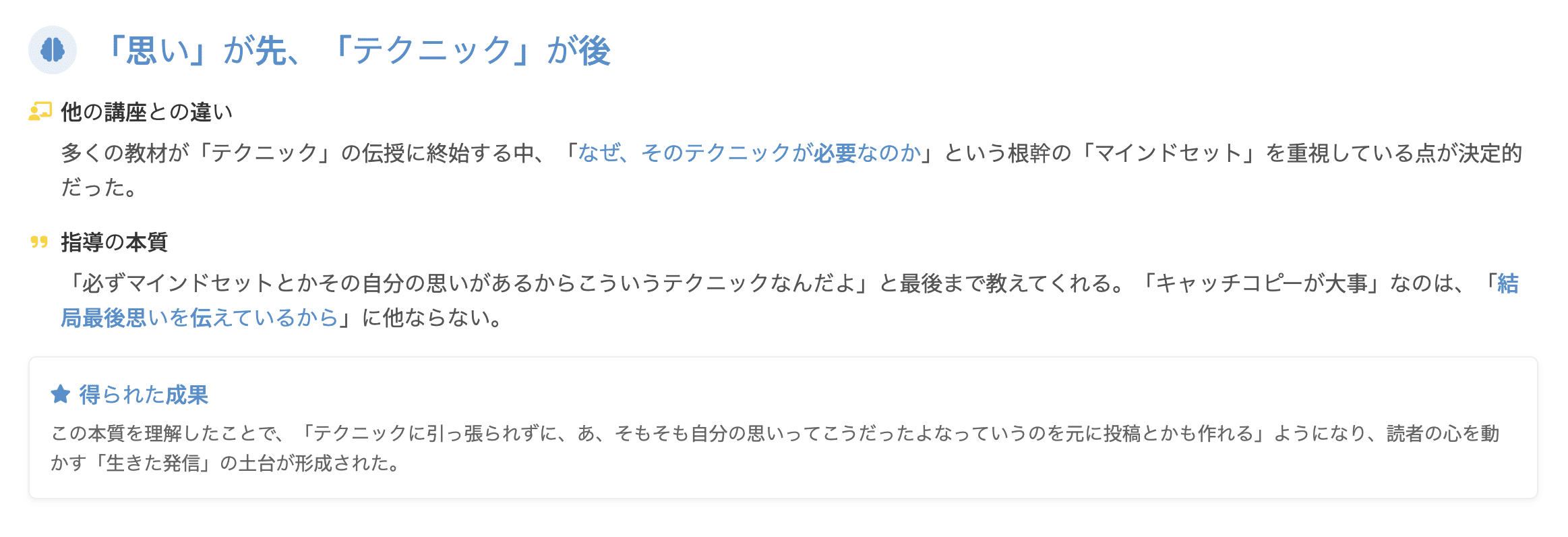Click the 得られた成果 card title
Viewport: 1568px width, 537px height.
(x=144, y=395)
